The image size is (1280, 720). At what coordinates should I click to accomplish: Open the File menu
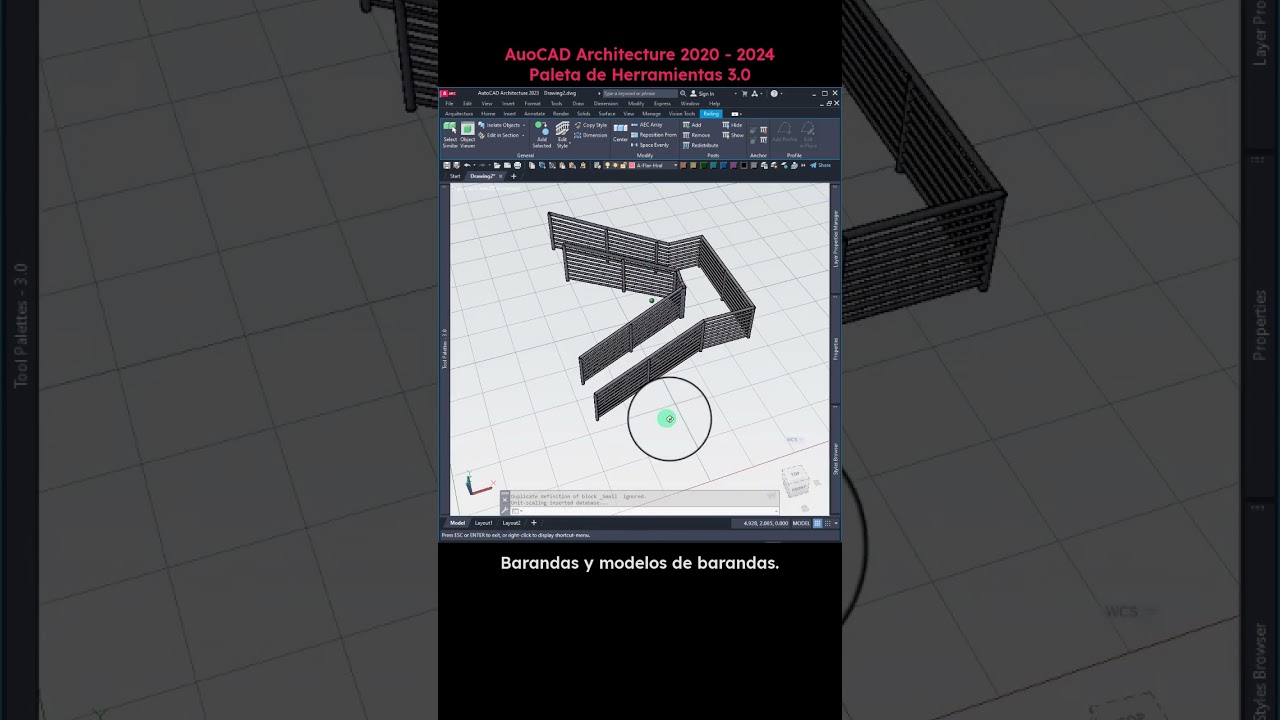(449, 104)
